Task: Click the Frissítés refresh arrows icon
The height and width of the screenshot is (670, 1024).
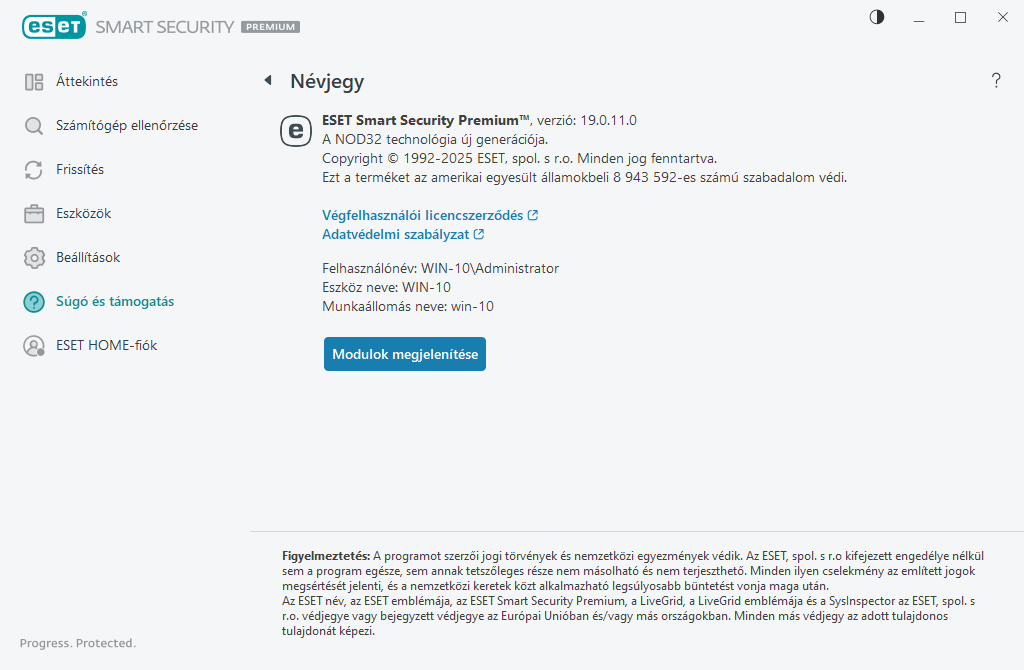Action: [34, 170]
